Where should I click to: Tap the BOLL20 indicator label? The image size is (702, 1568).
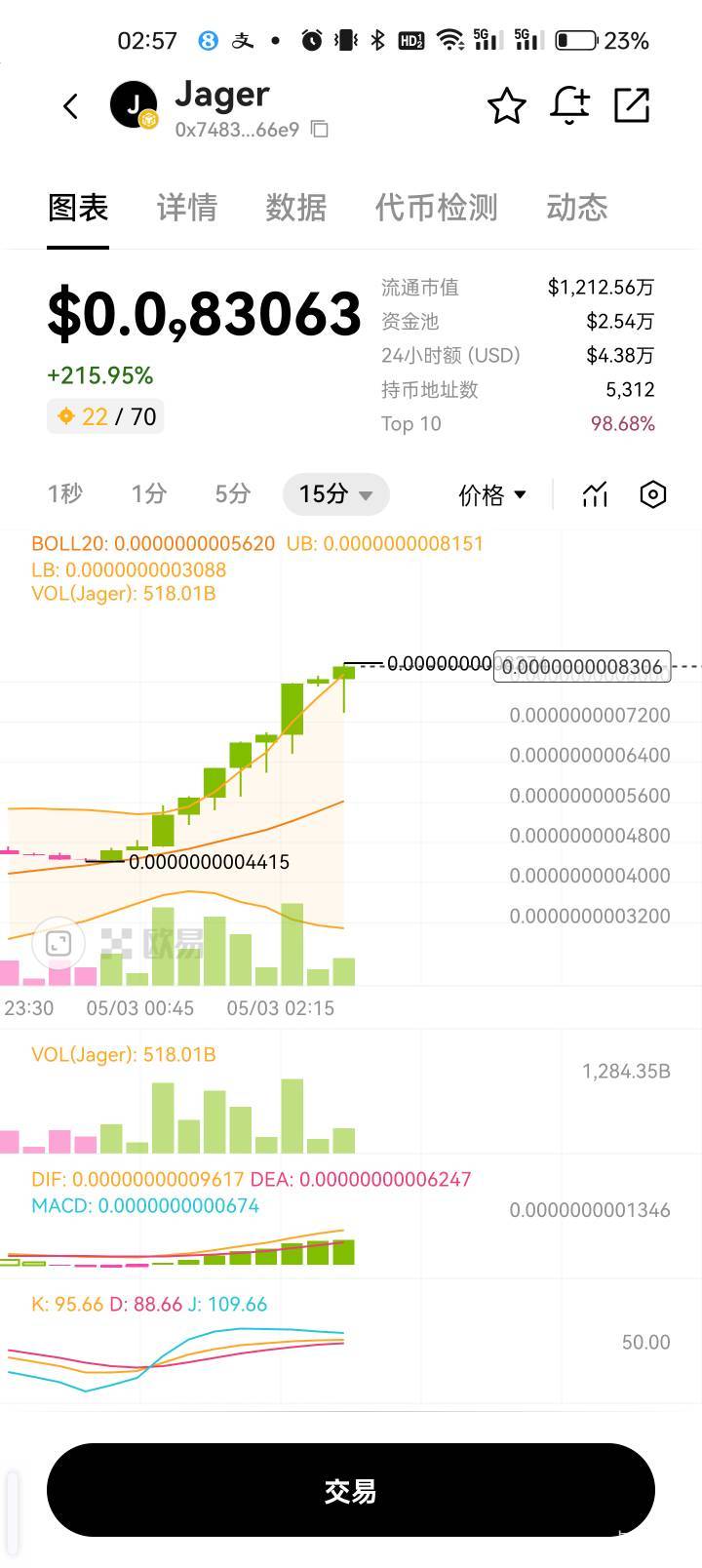(x=153, y=543)
